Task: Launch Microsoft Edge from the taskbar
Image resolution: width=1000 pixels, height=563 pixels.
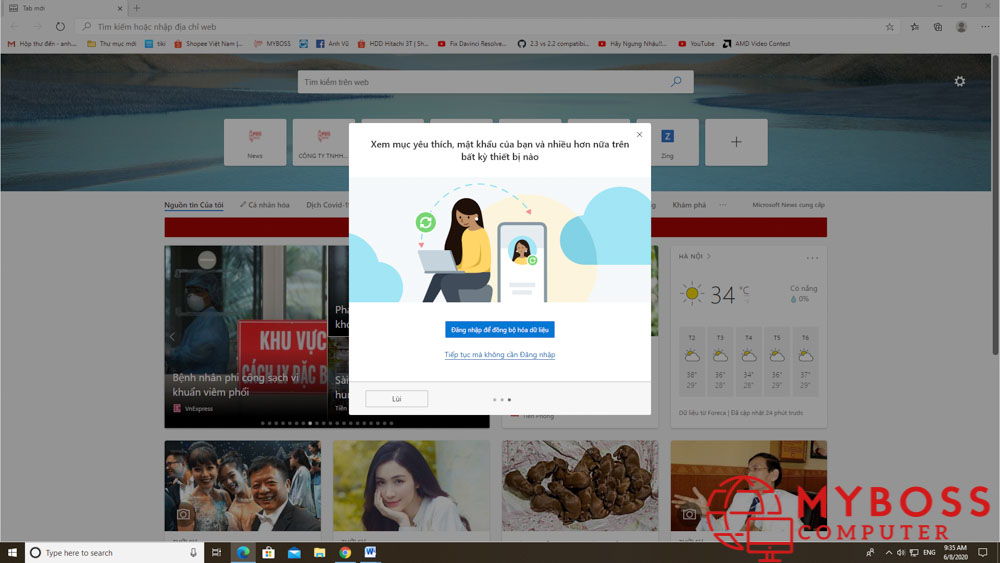Action: click(x=243, y=552)
